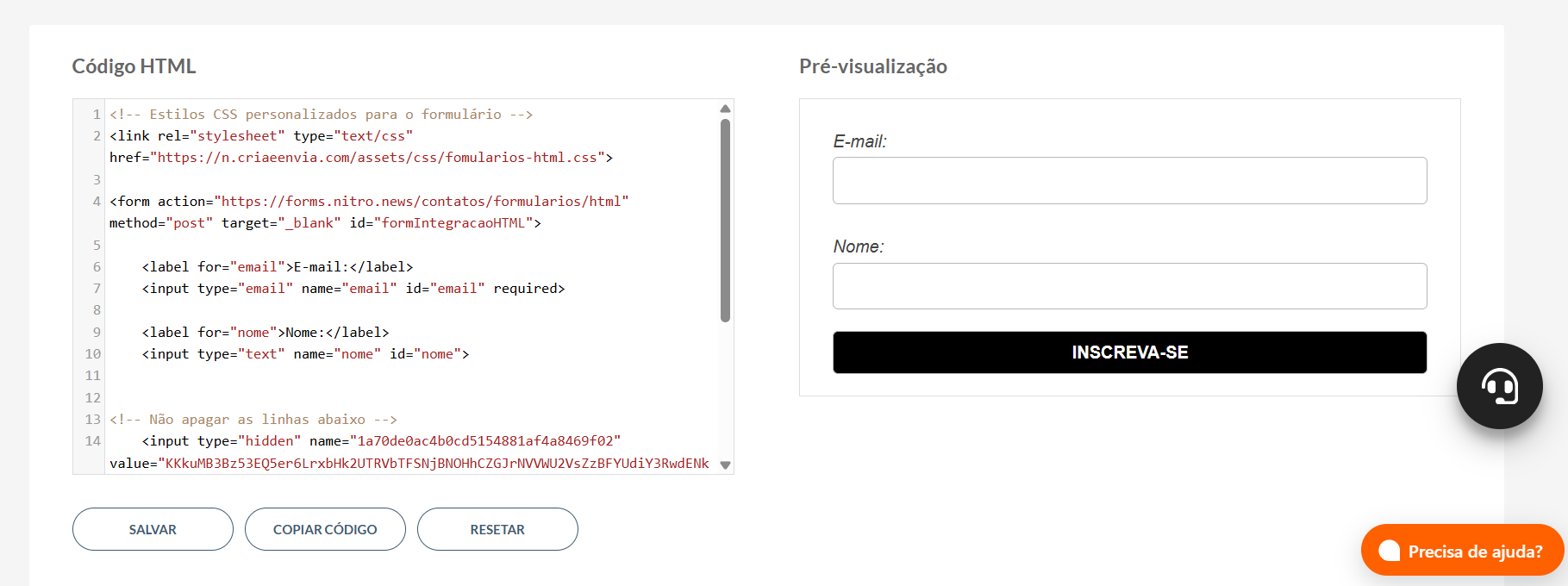The width and height of the screenshot is (1568, 586).
Task: Focus the Nome preview input field
Action: (x=1129, y=286)
